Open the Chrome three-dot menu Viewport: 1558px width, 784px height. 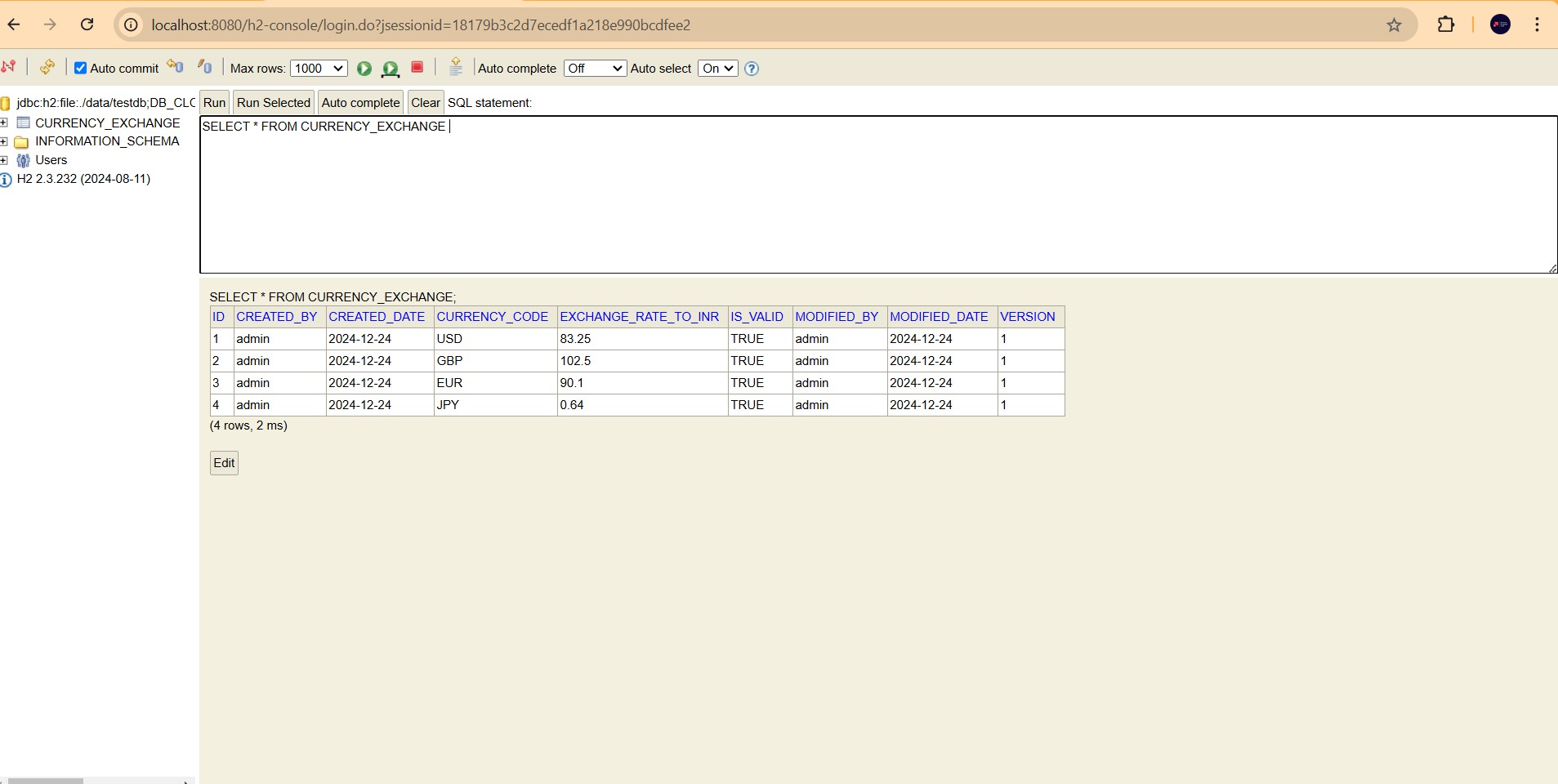click(x=1538, y=24)
